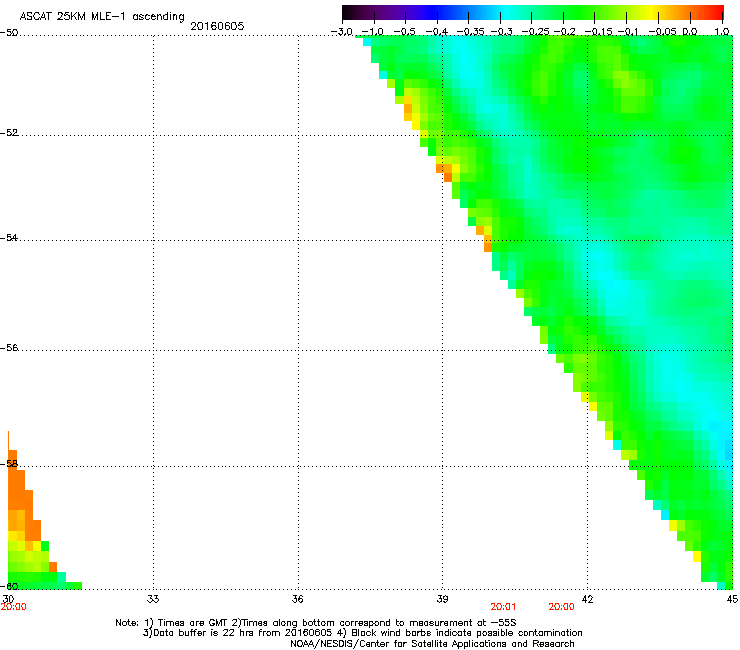Screen dimensions: 740x650
Task: Click the colorbar label -0.35
Action: [x=470, y=32]
